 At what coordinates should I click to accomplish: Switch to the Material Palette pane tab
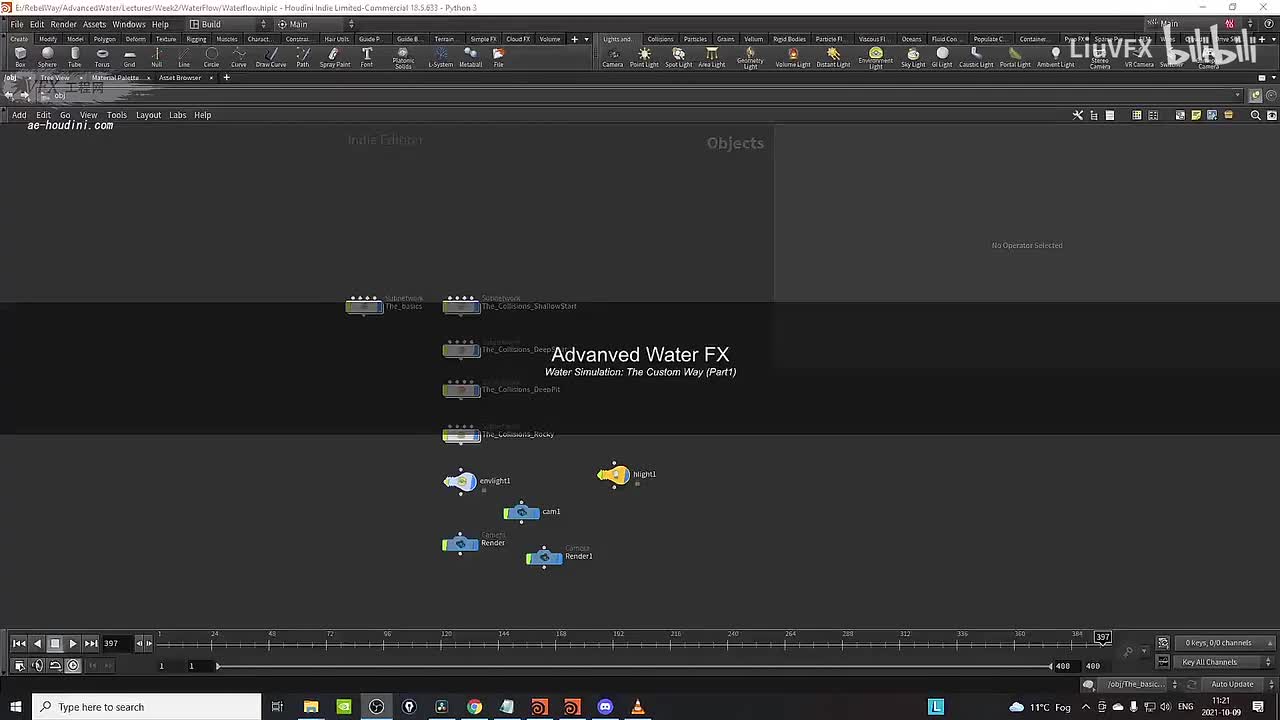[x=115, y=77]
